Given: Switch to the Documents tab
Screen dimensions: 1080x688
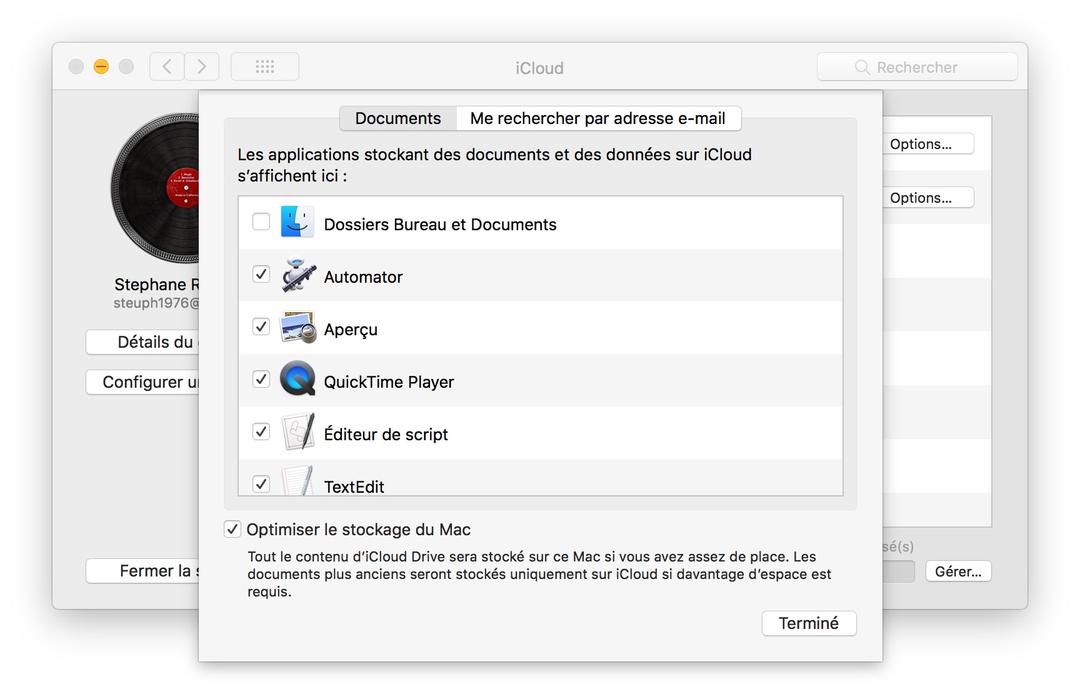Looking at the screenshot, I should 398,118.
